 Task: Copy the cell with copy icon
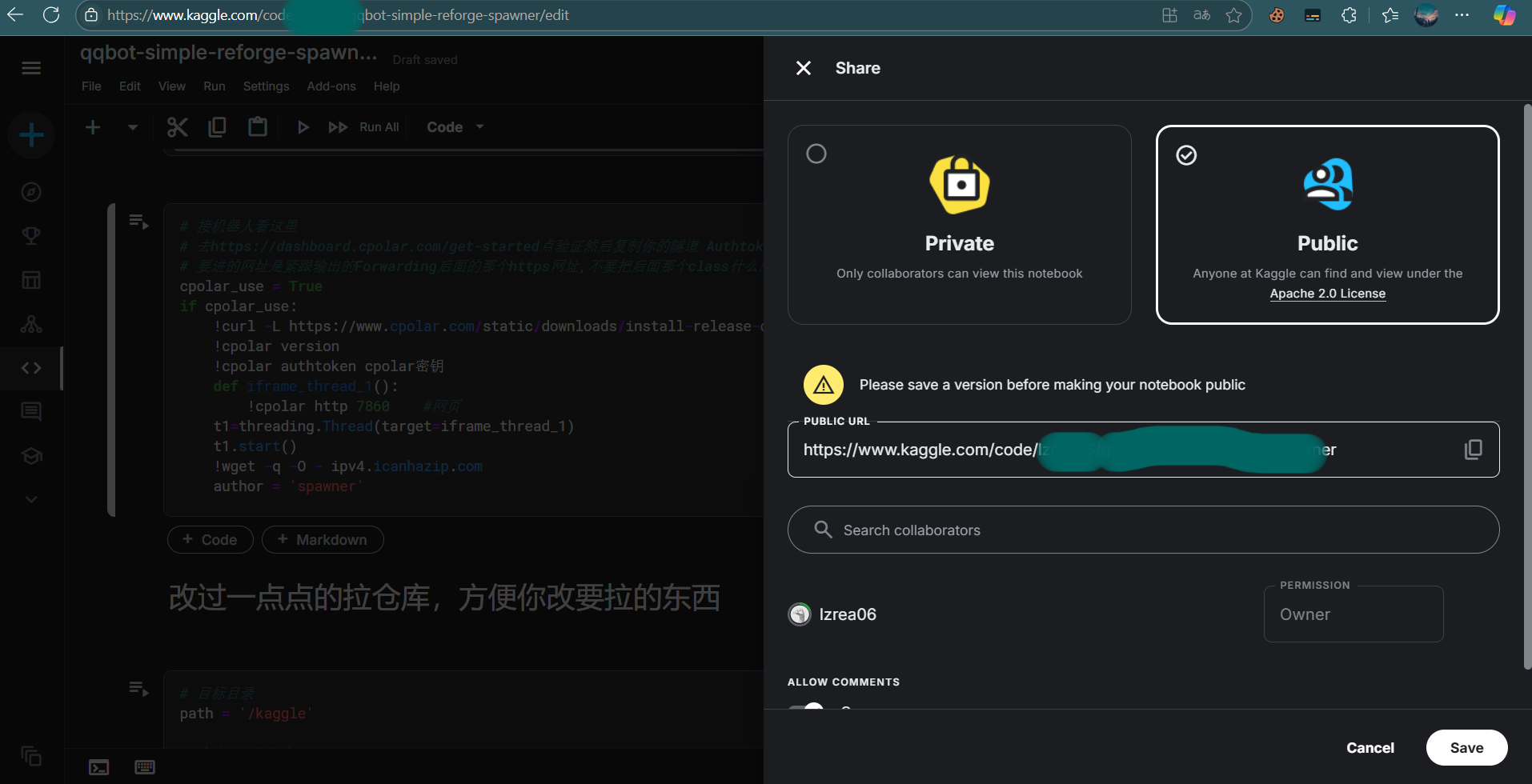pyautogui.click(x=217, y=127)
